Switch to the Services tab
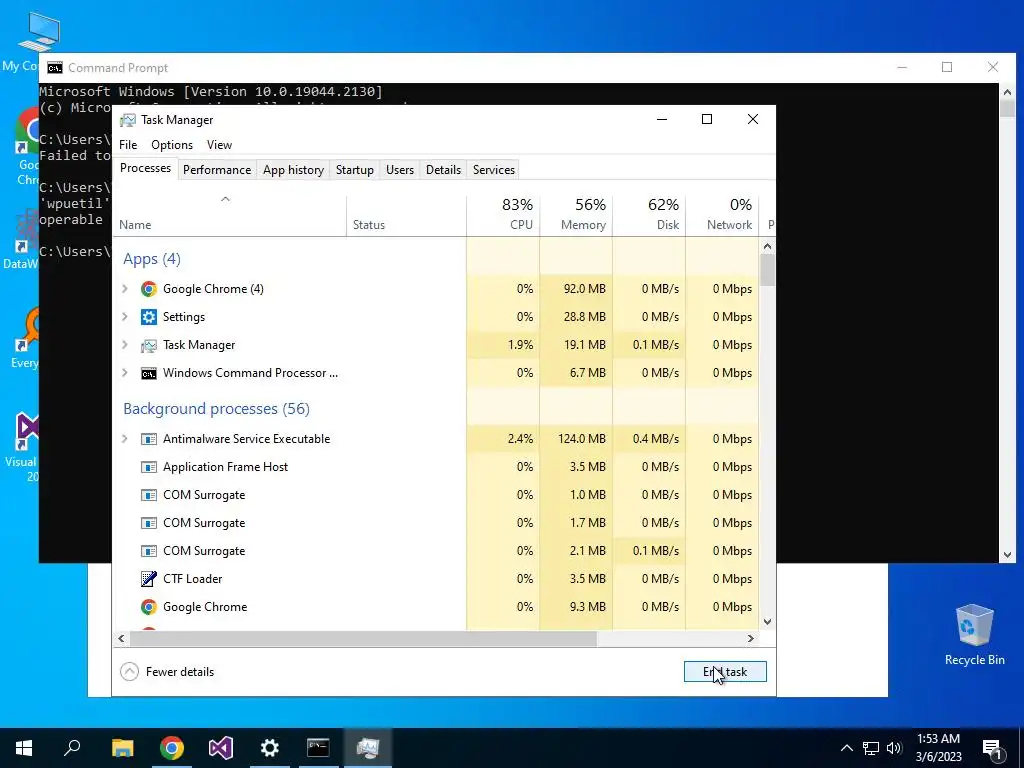1024x768 pixels. [x=494, y=170]
